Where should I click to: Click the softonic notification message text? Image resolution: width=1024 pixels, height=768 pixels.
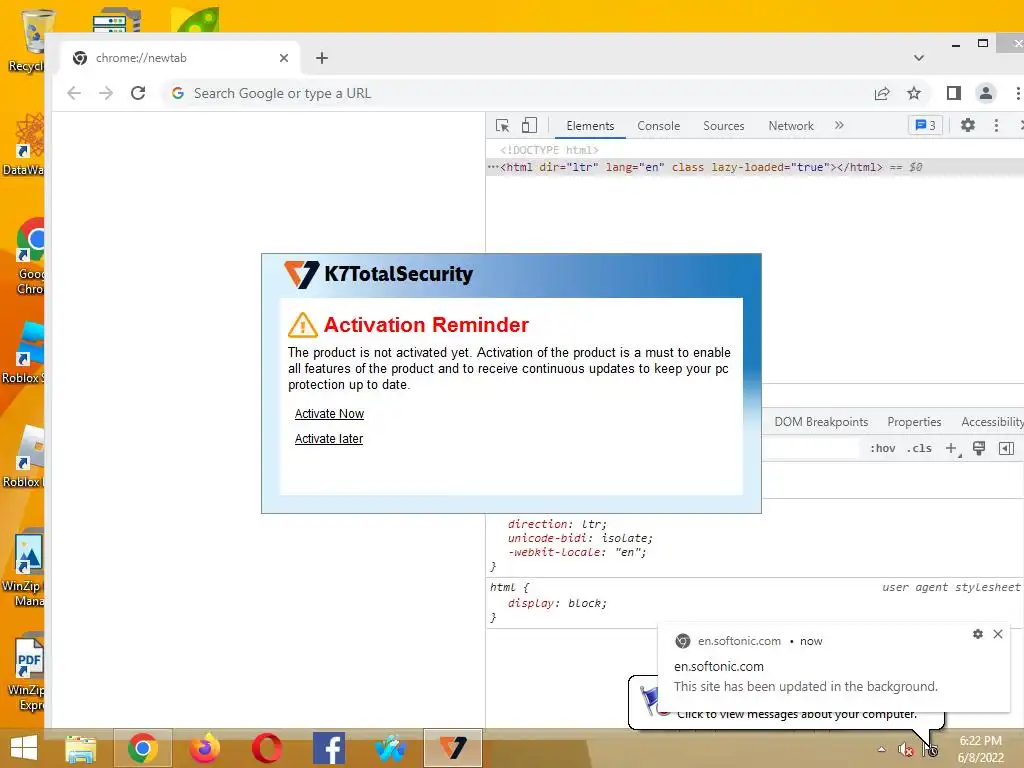pos(805,686)
